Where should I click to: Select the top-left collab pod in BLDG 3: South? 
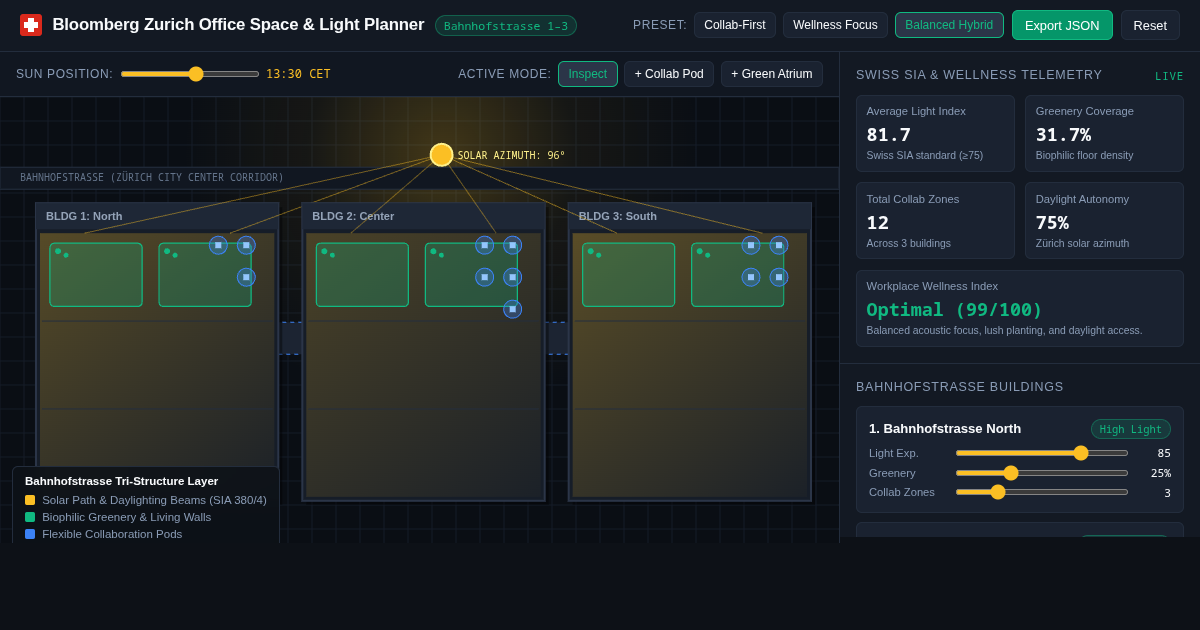(x=751, y=245)
